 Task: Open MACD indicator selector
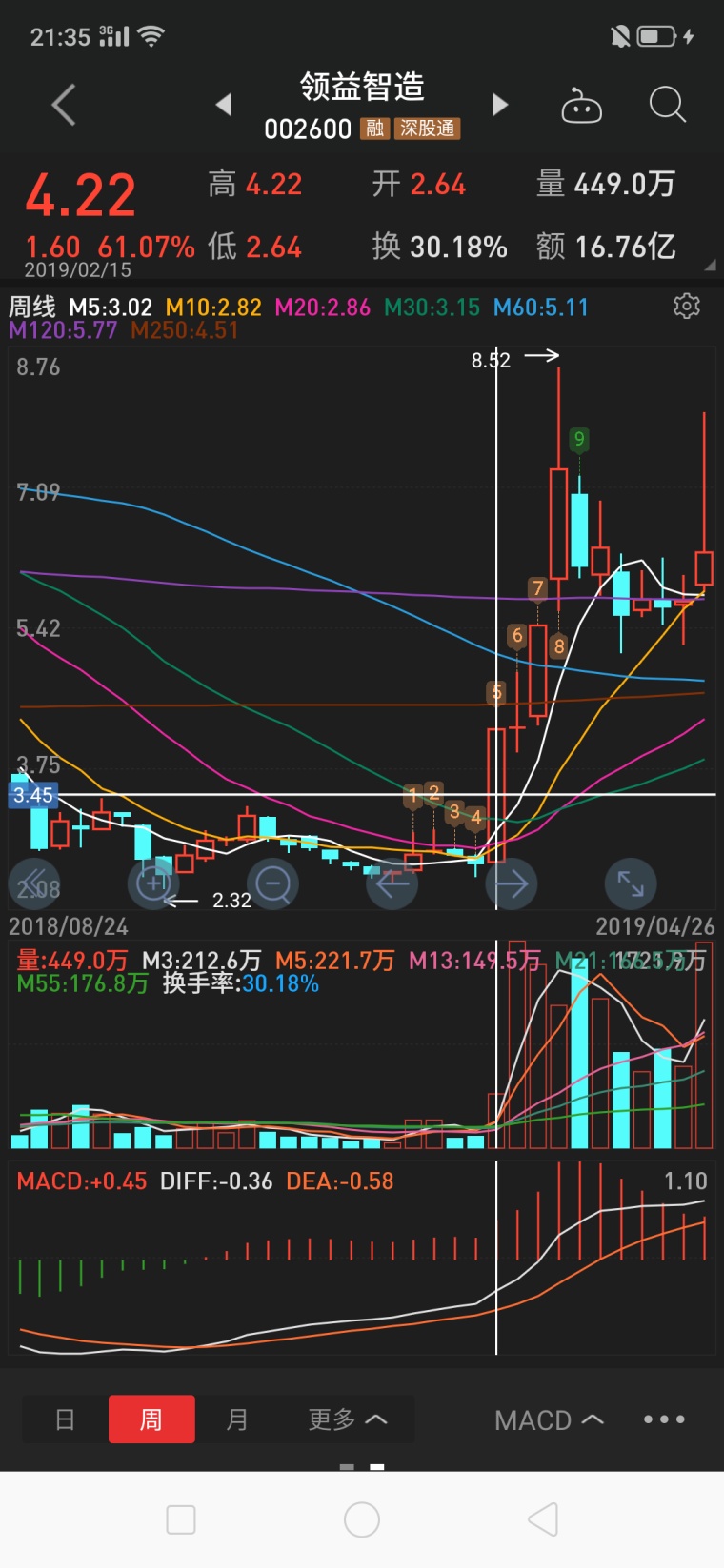coord(550,1419)
